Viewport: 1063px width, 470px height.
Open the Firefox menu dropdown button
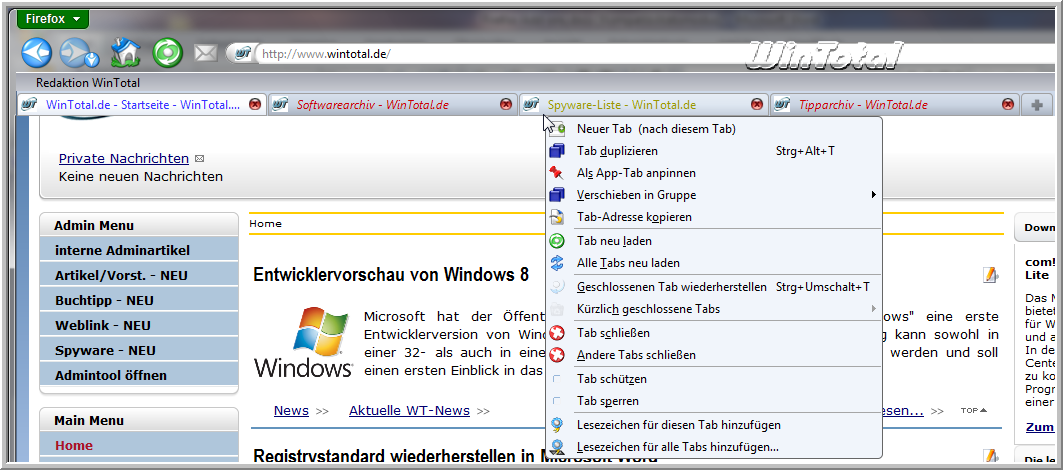(x=53, y=19)
